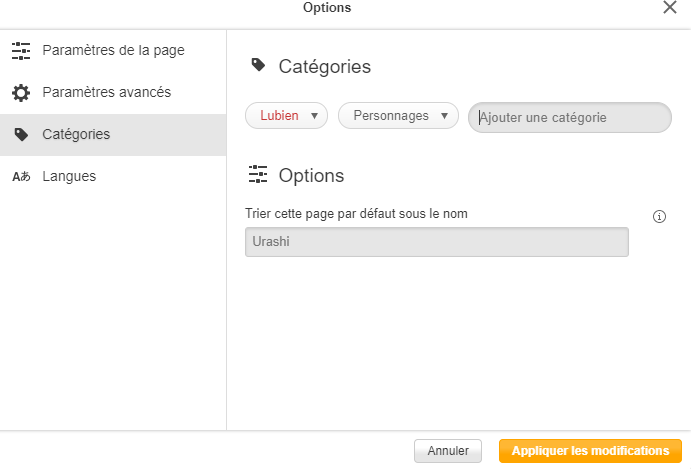Click the Langues translation icon
This screenshot has width=691, height=469.
(x=20, y=177)
